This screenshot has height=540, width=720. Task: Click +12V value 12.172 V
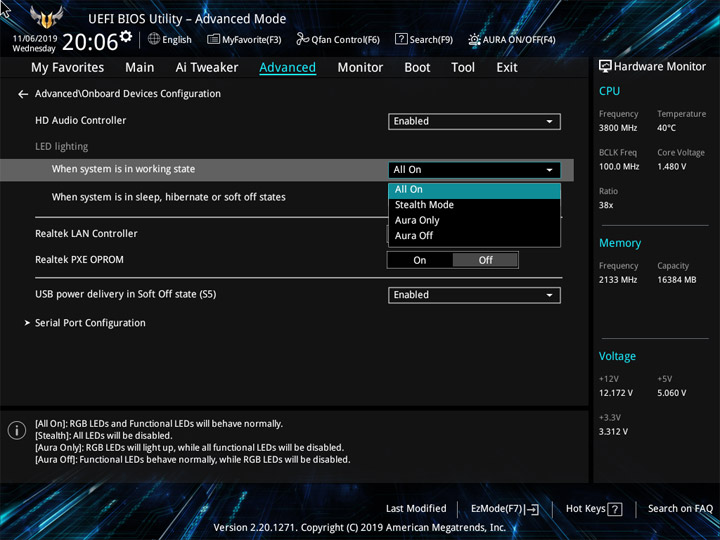click(x=615, y=393)
